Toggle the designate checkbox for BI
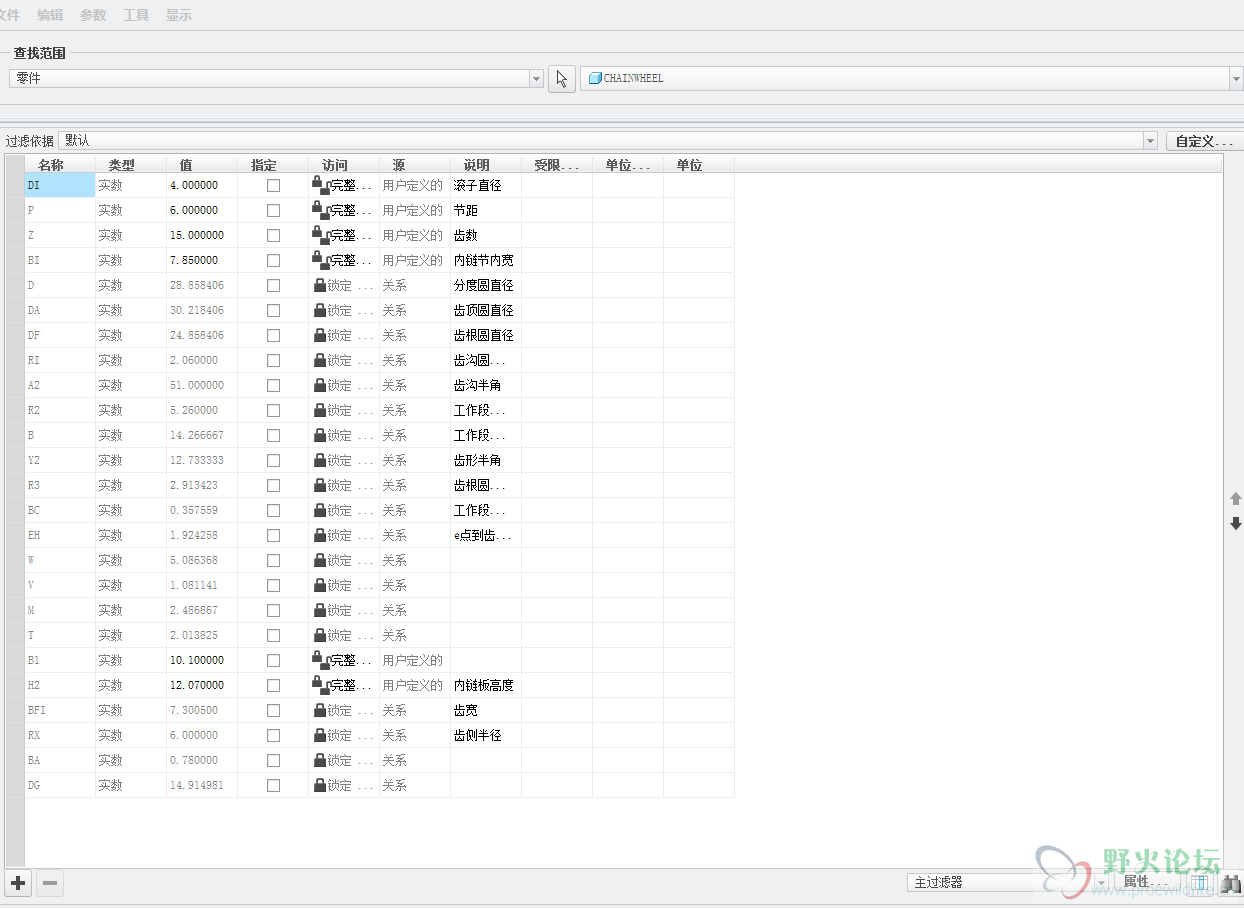The height and width of the screenshot is (908, 1244). coord(273,260)
